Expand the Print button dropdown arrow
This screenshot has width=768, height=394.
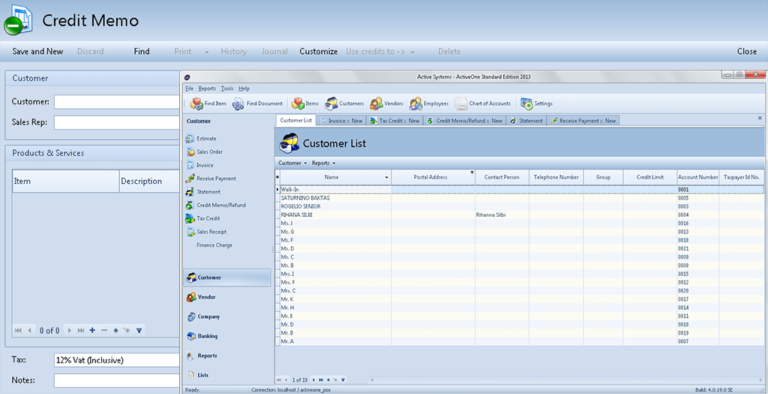coord(207,52)
